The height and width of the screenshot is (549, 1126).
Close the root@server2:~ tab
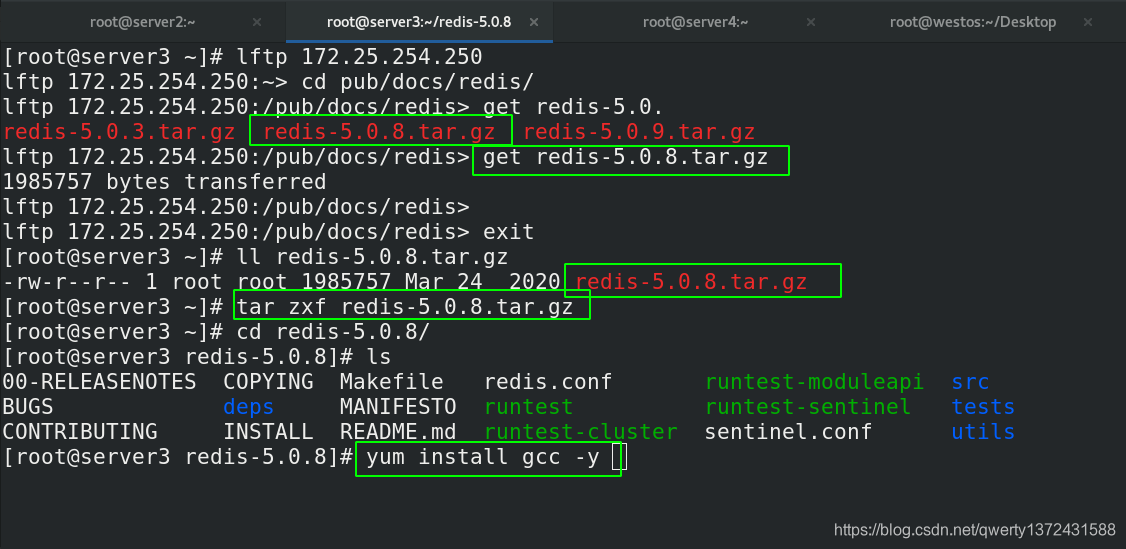click(x=258, y=22)
